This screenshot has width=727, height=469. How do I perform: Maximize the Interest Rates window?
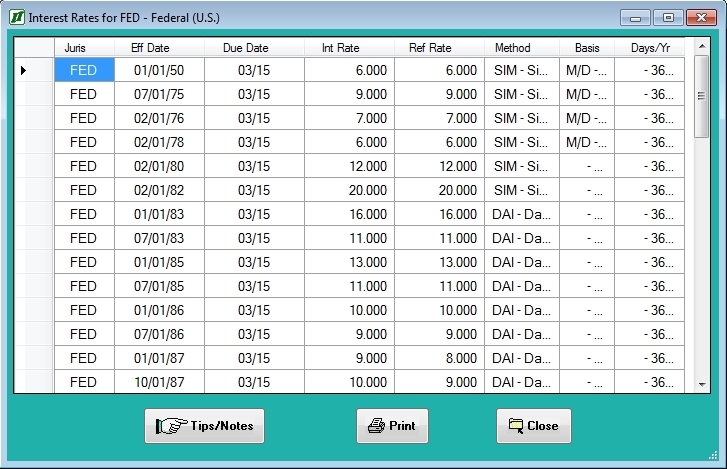click(x=668, y=18)
